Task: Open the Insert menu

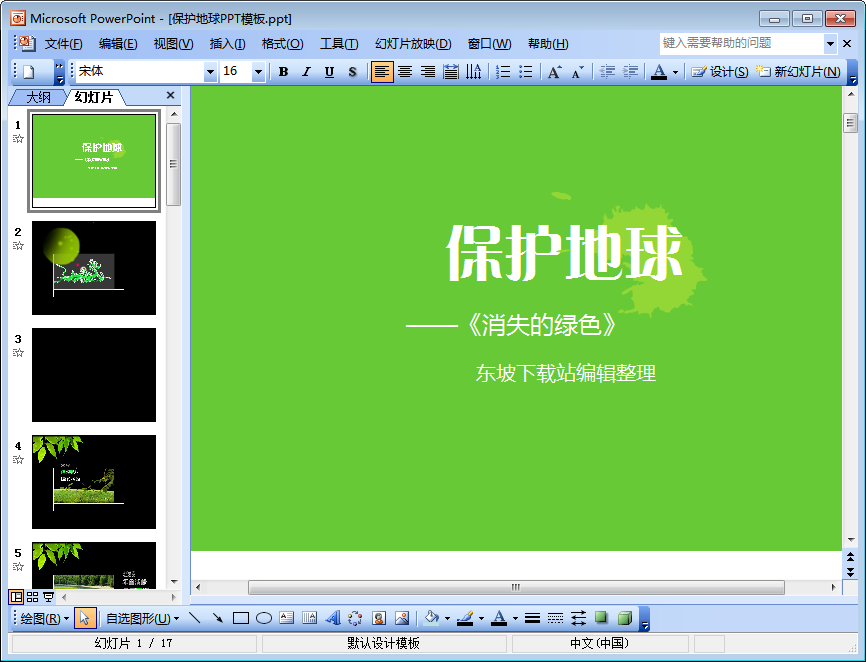Action: 227,44
